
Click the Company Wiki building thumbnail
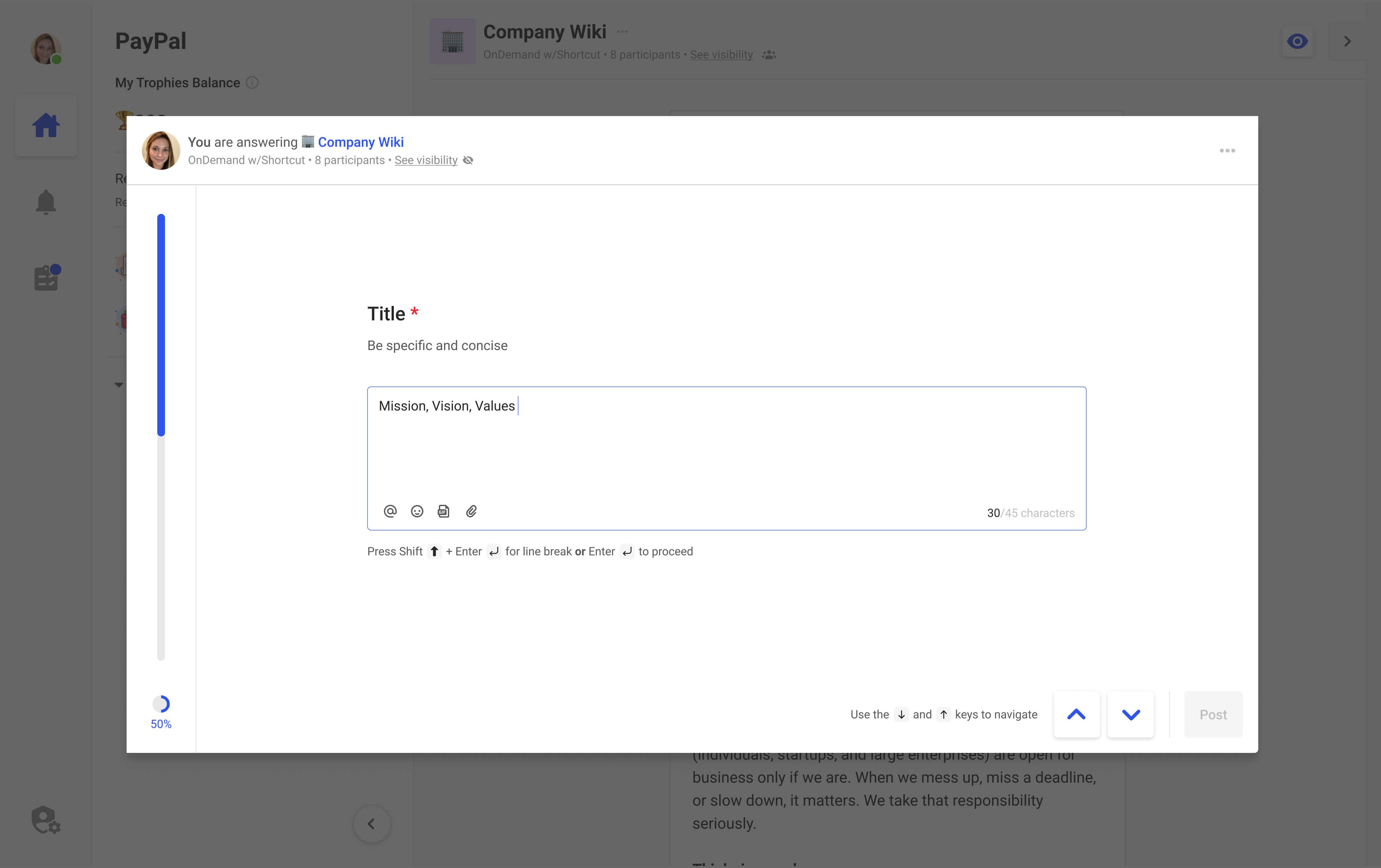click(452, 41)
